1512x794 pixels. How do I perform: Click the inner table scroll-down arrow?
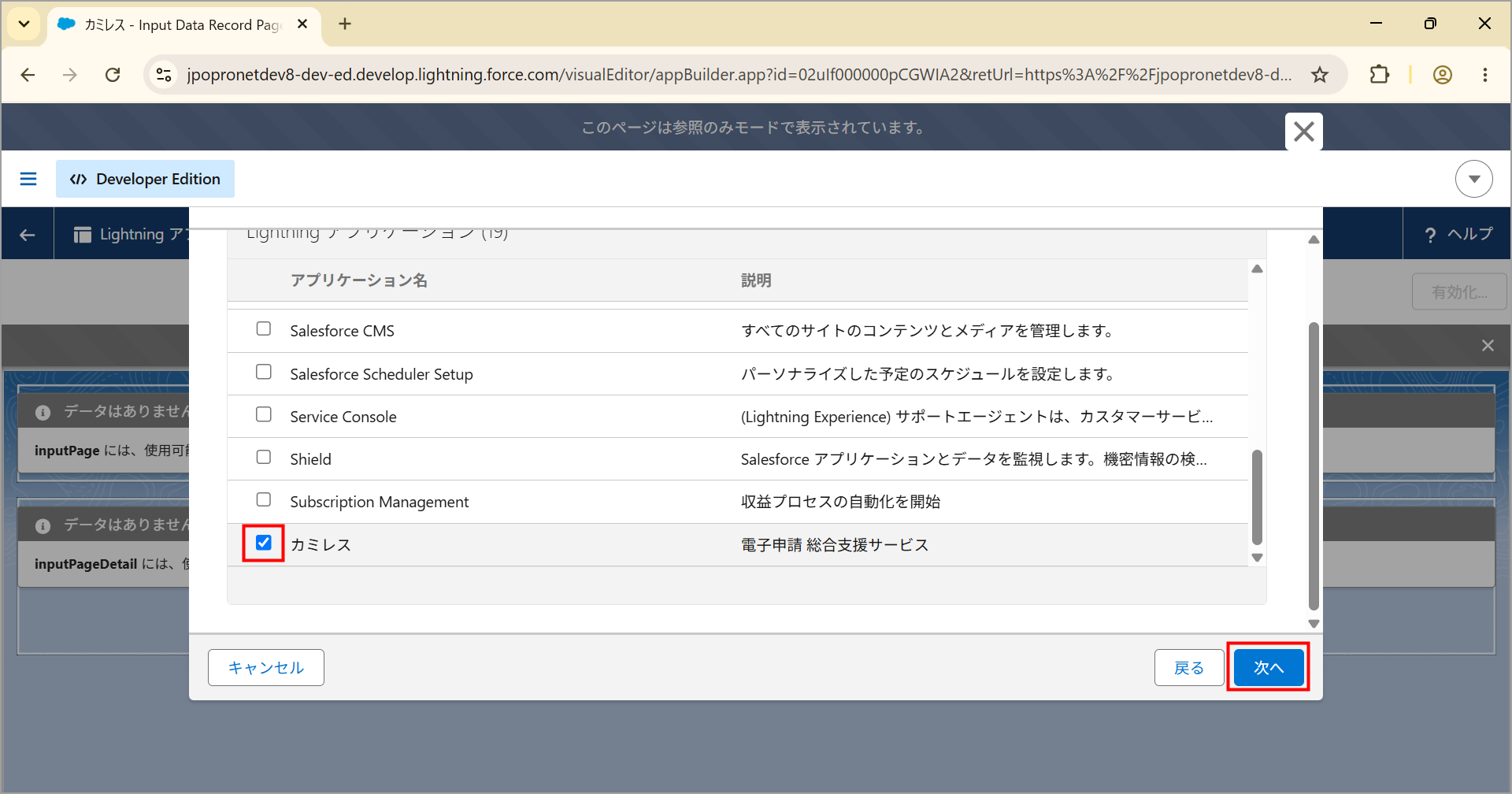point(1257,558)
